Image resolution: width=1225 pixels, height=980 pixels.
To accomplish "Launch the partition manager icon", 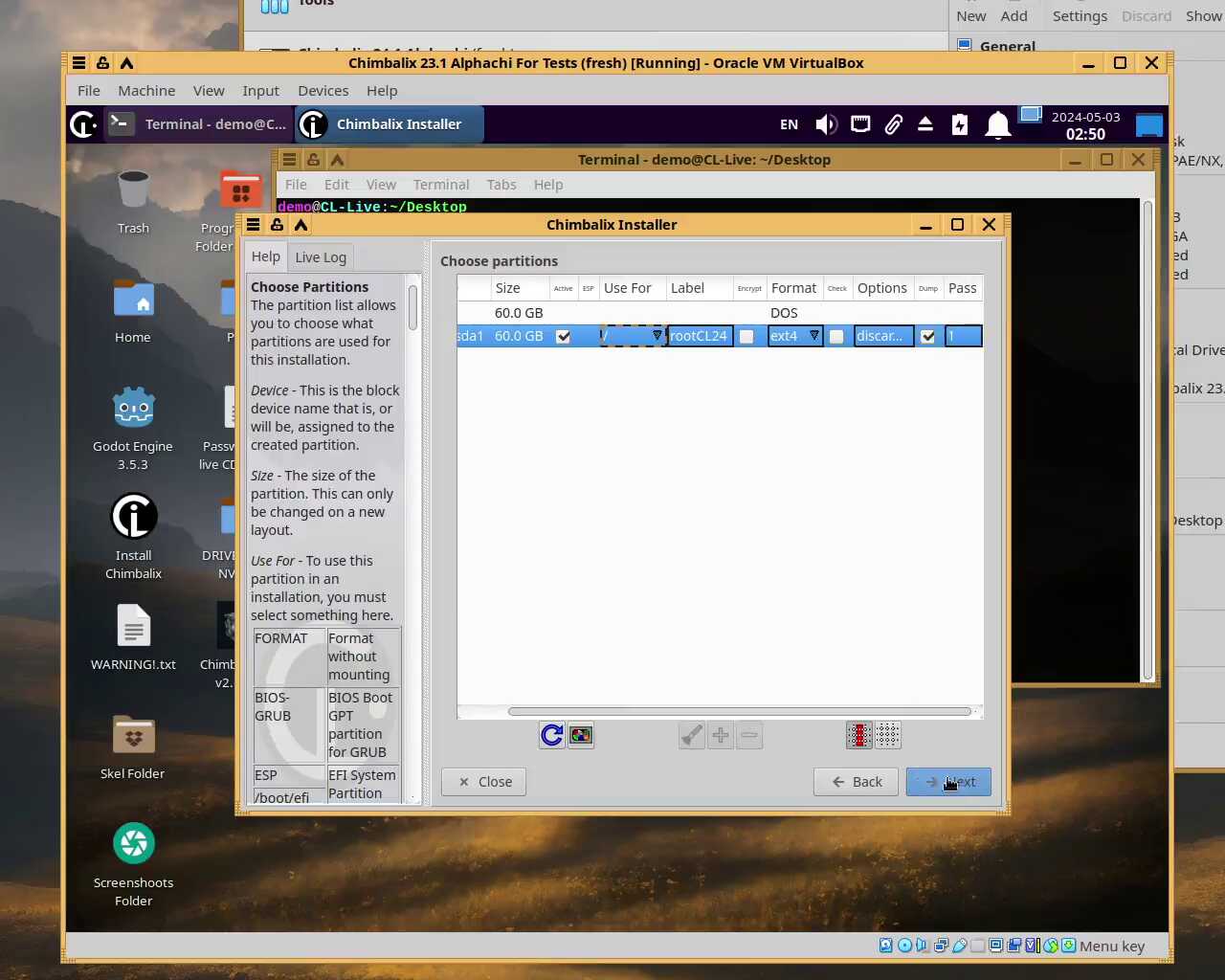I will 581,735.
